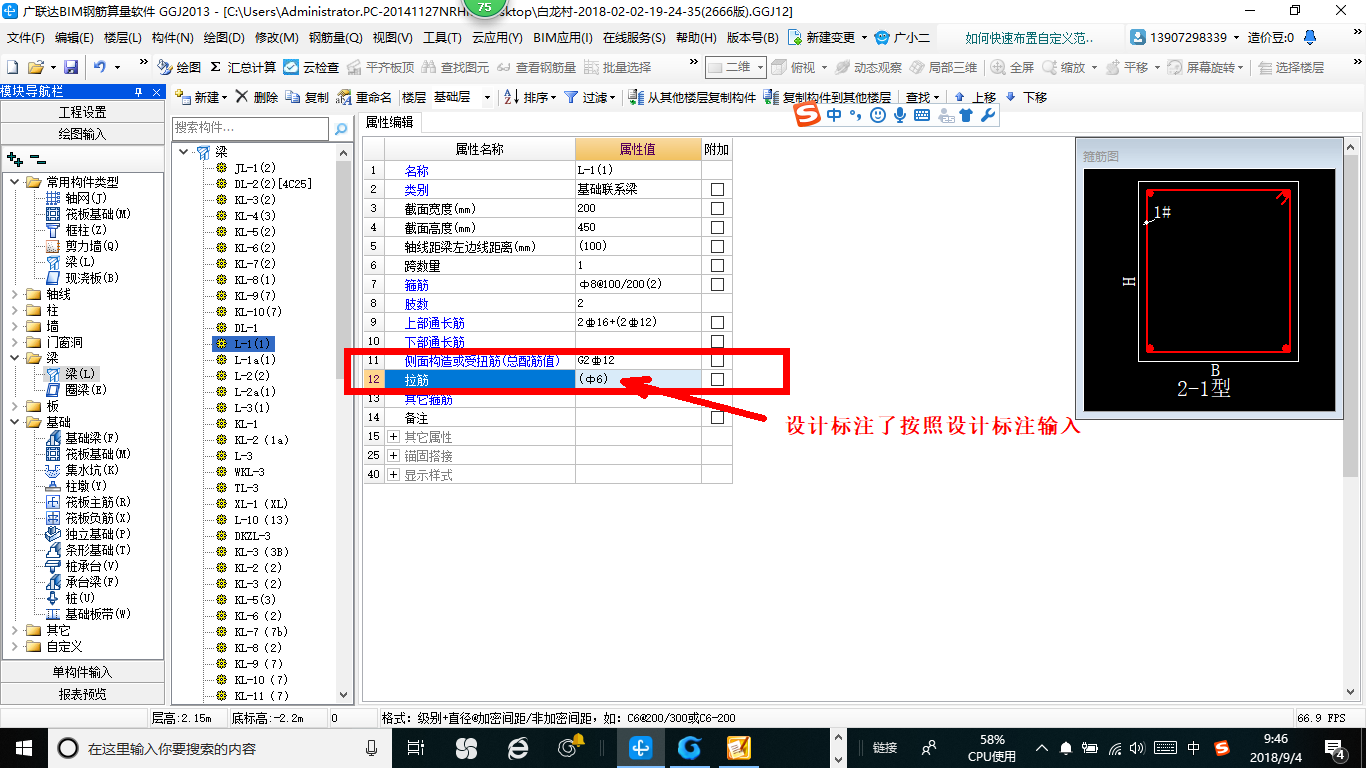Screen dimensions: 1366x768
Task: Expand 其它属性 row in property table
Action: [393, 437]
